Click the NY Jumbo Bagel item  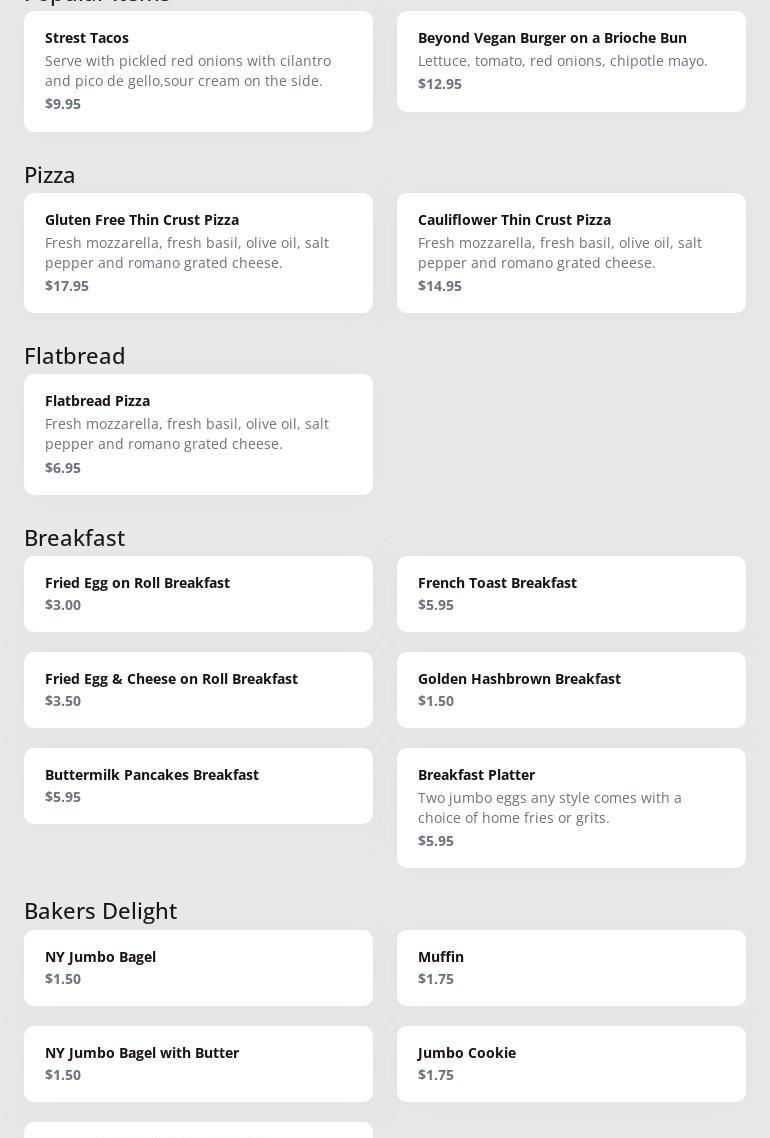pos(198,968)
